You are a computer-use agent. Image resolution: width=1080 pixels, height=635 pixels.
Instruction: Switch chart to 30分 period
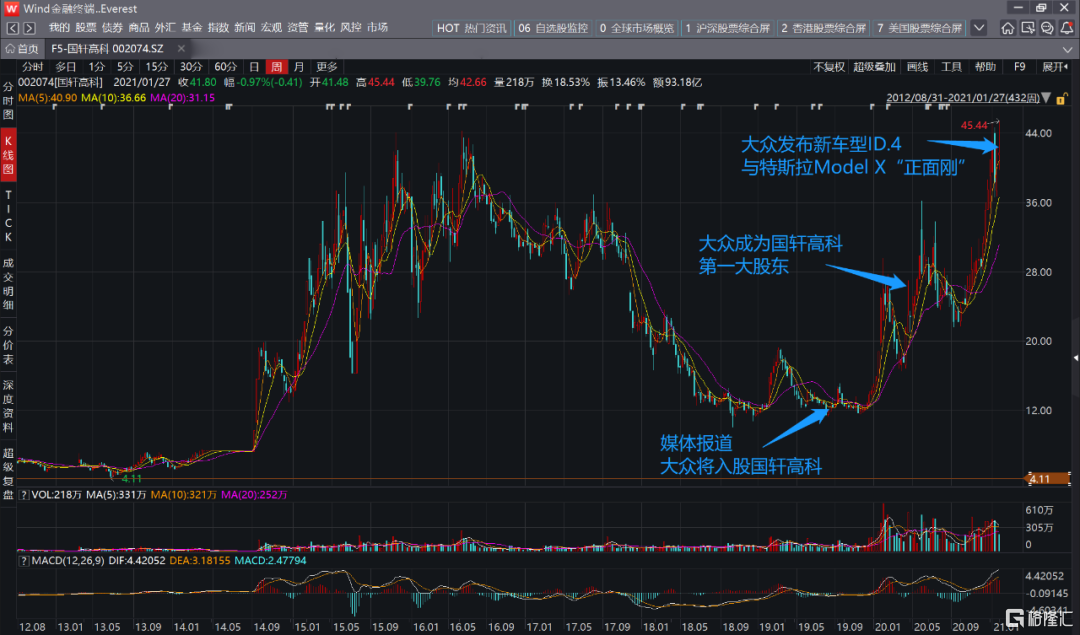tap(191, 67)
